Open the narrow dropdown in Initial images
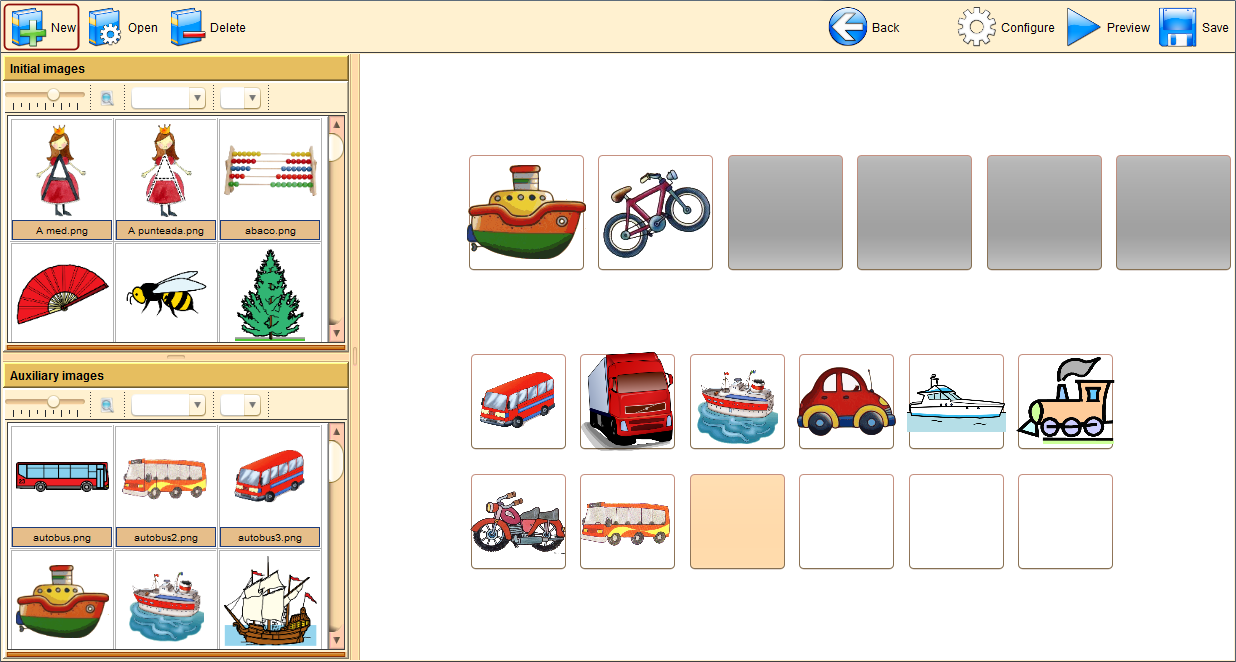 (240, 98)
